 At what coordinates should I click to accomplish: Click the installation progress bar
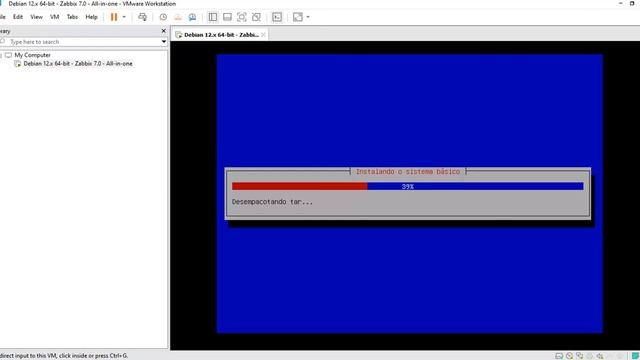click(407, 186)
